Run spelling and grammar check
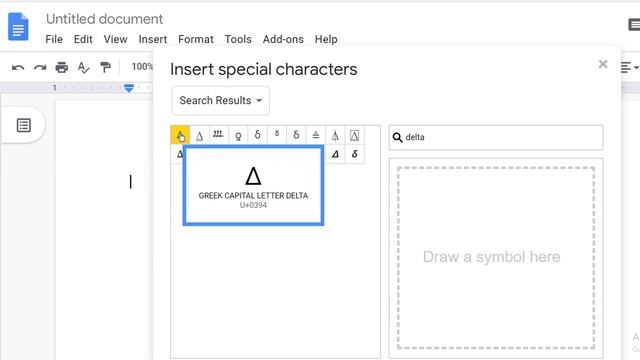The height and width of the screenshot is (360, 640). 83,67
